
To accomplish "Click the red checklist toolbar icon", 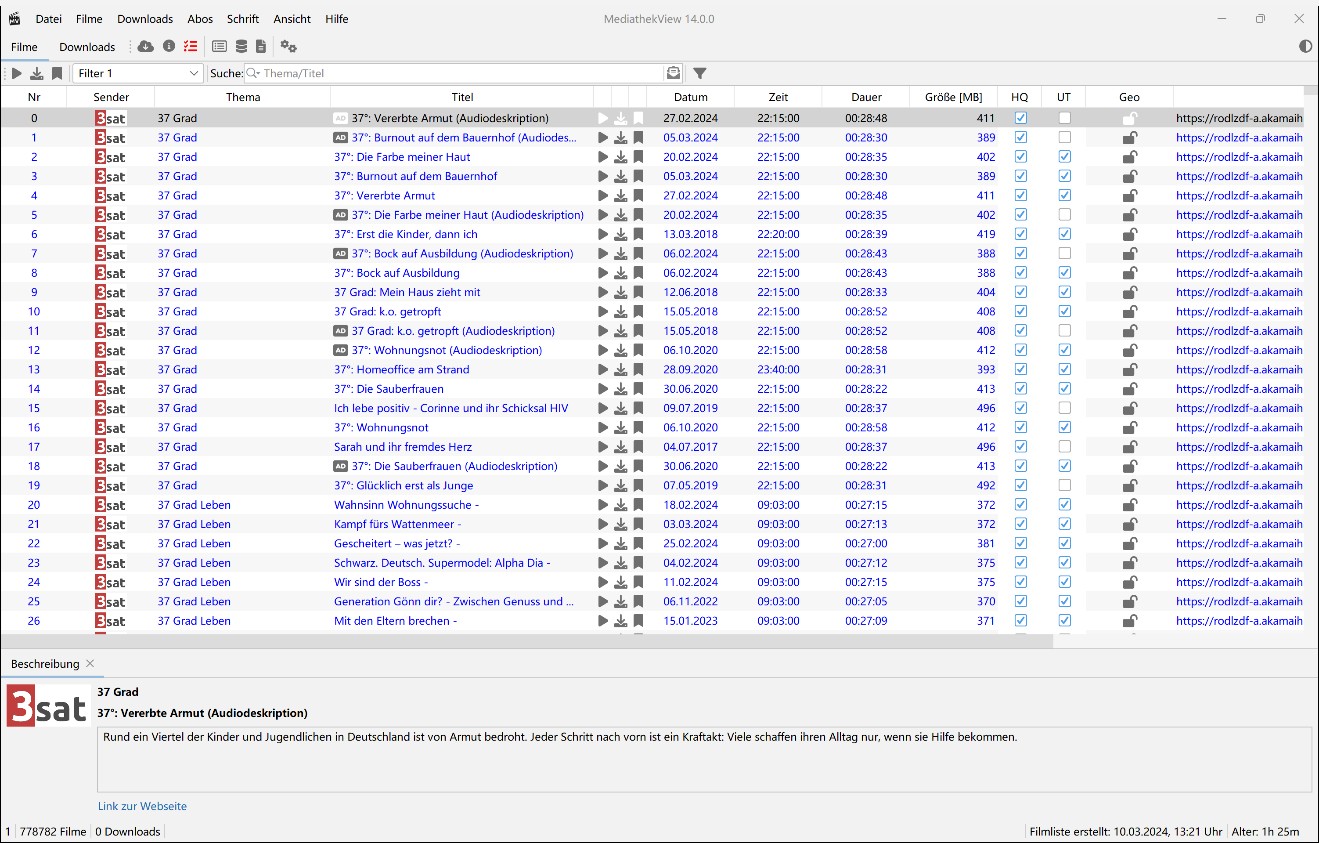I will 191,46.
